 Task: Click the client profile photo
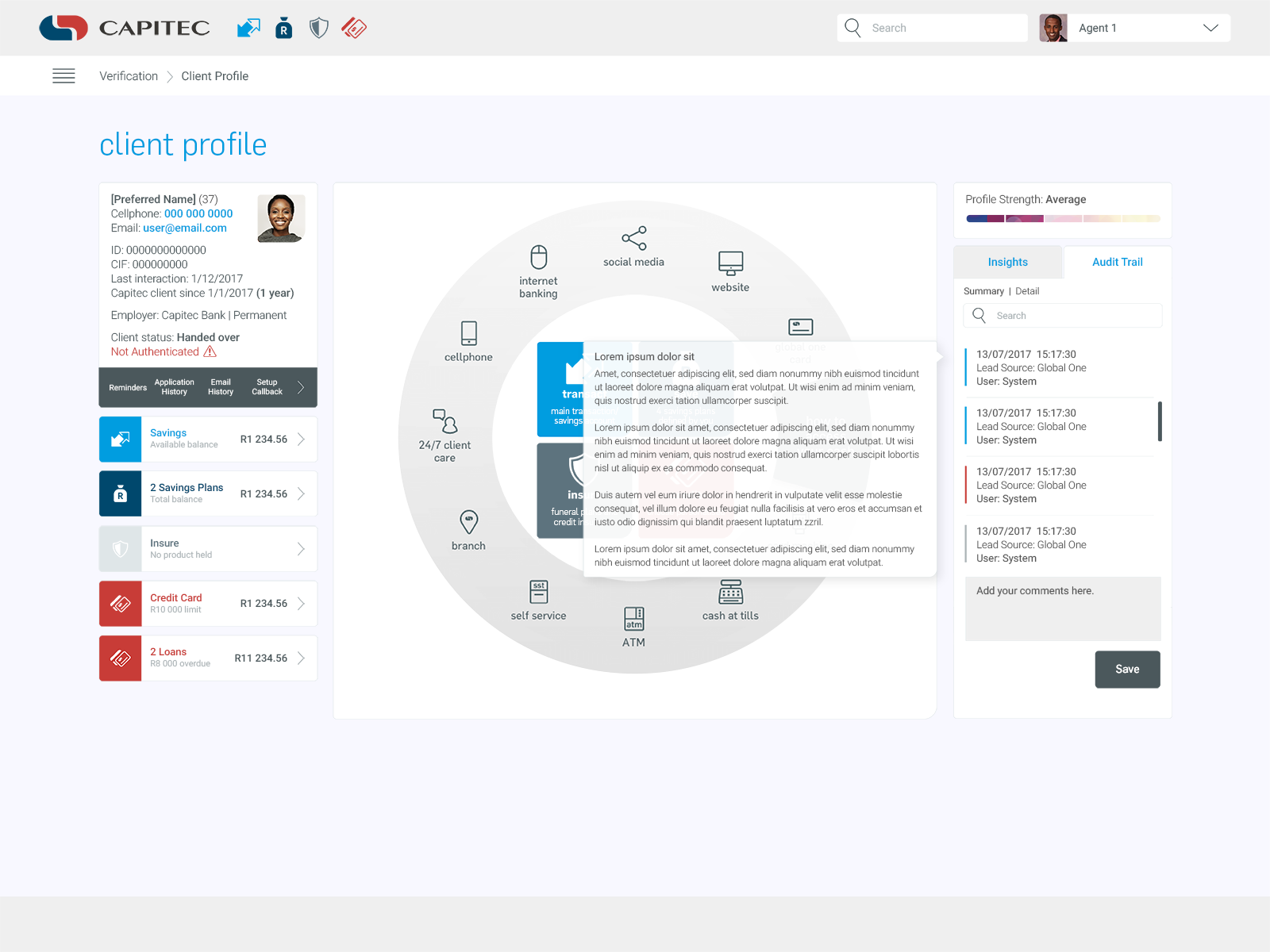click(x=281, y=218)
